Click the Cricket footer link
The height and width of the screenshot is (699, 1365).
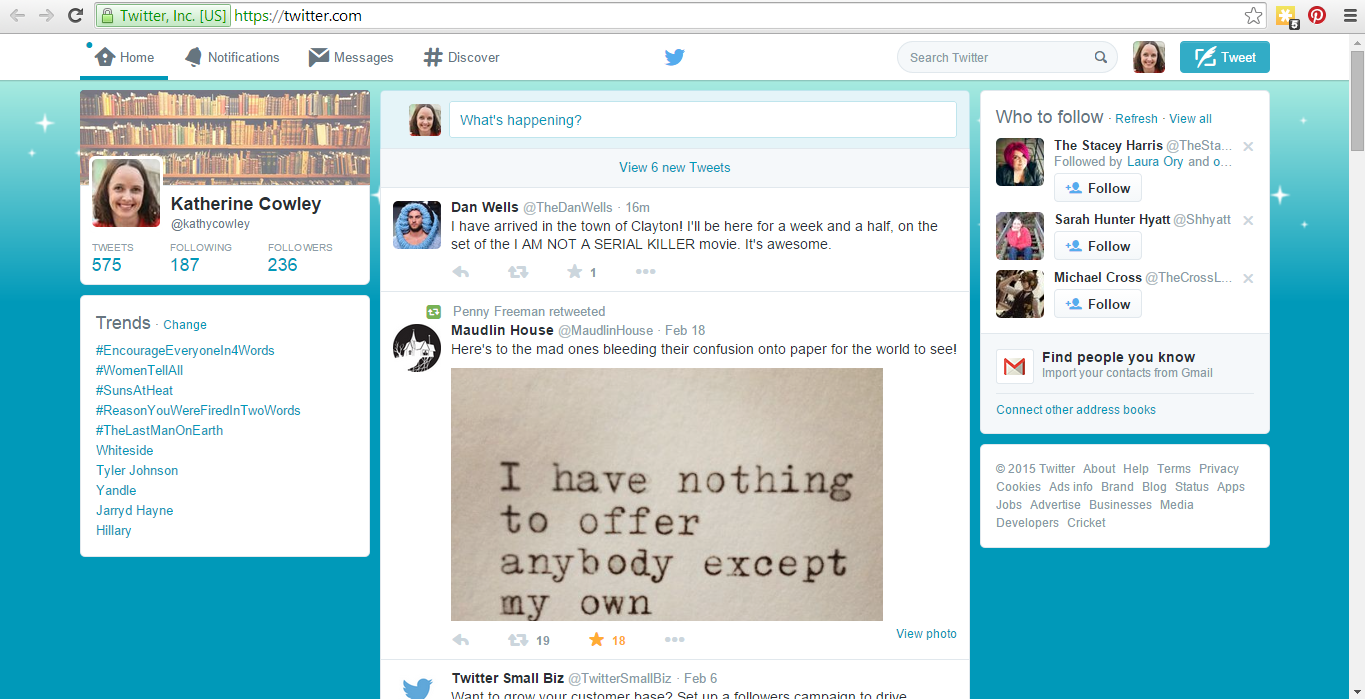[1086, 523]
